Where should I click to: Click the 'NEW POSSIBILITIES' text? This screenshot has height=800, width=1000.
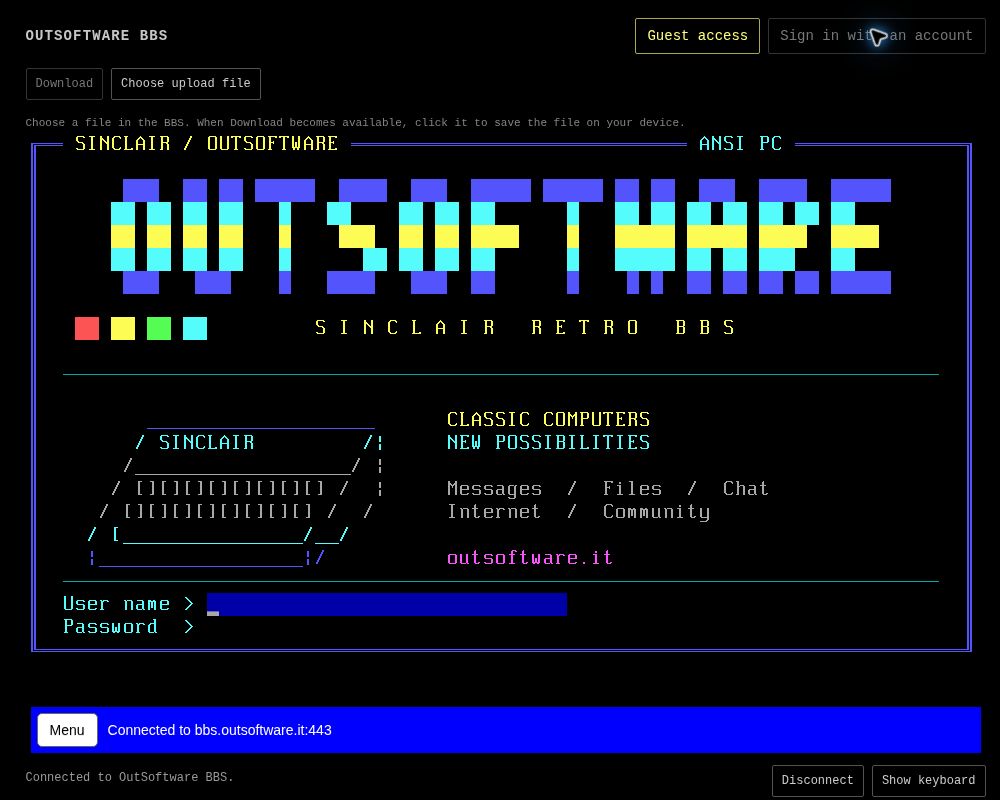point(548,443)
